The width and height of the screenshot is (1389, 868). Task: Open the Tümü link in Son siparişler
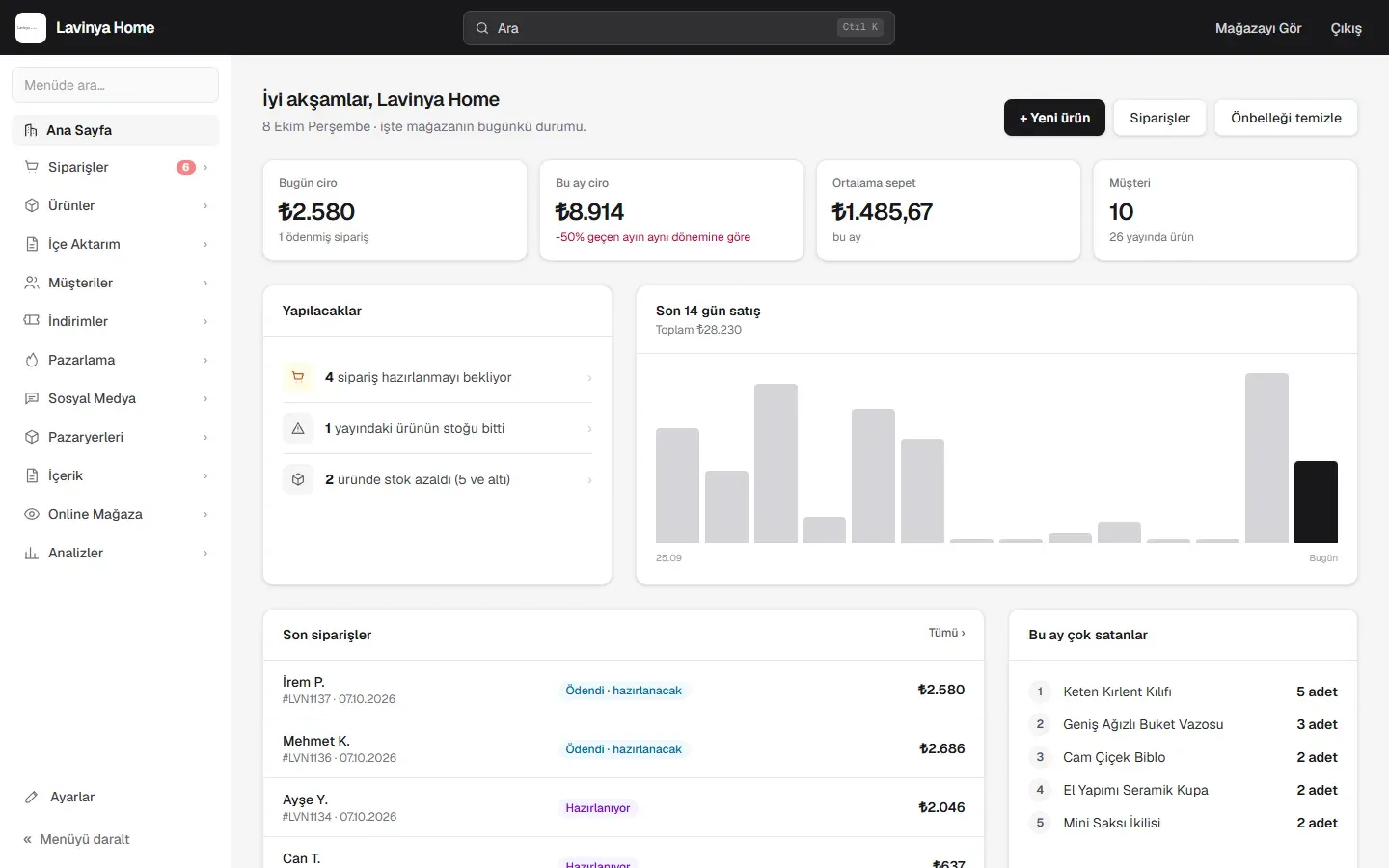coord(946,633)
